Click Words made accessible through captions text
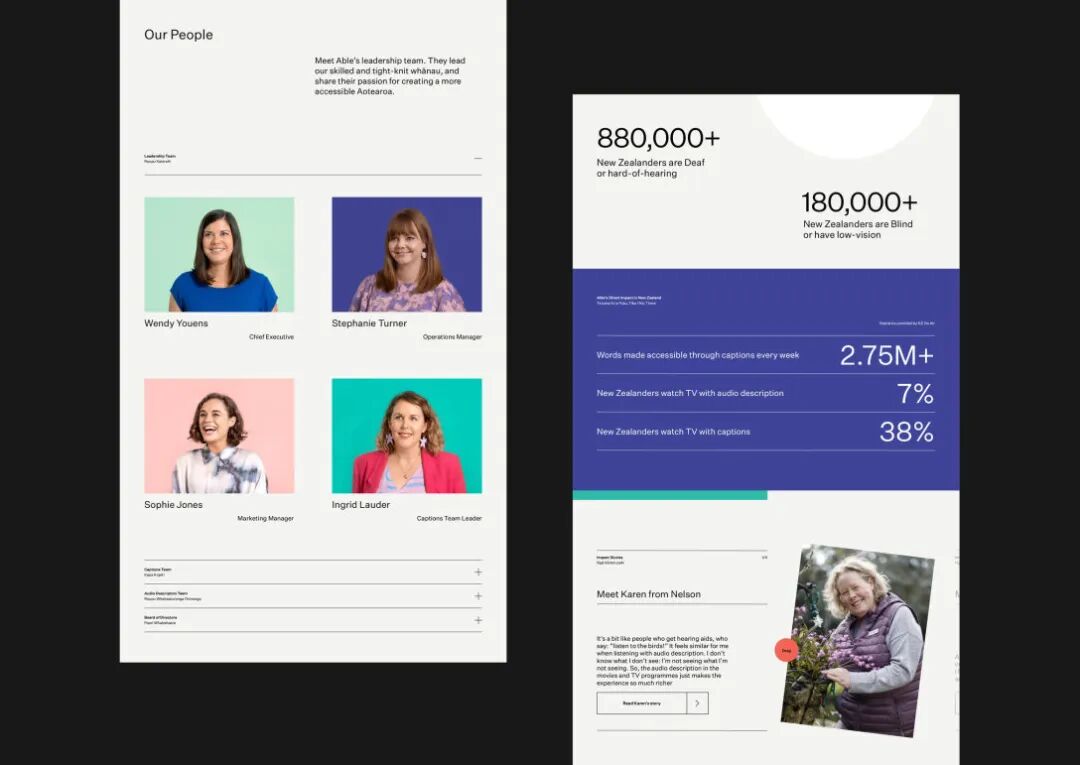Image resolution: width=1080 pixels, height=765 pixels. (698, 355)
